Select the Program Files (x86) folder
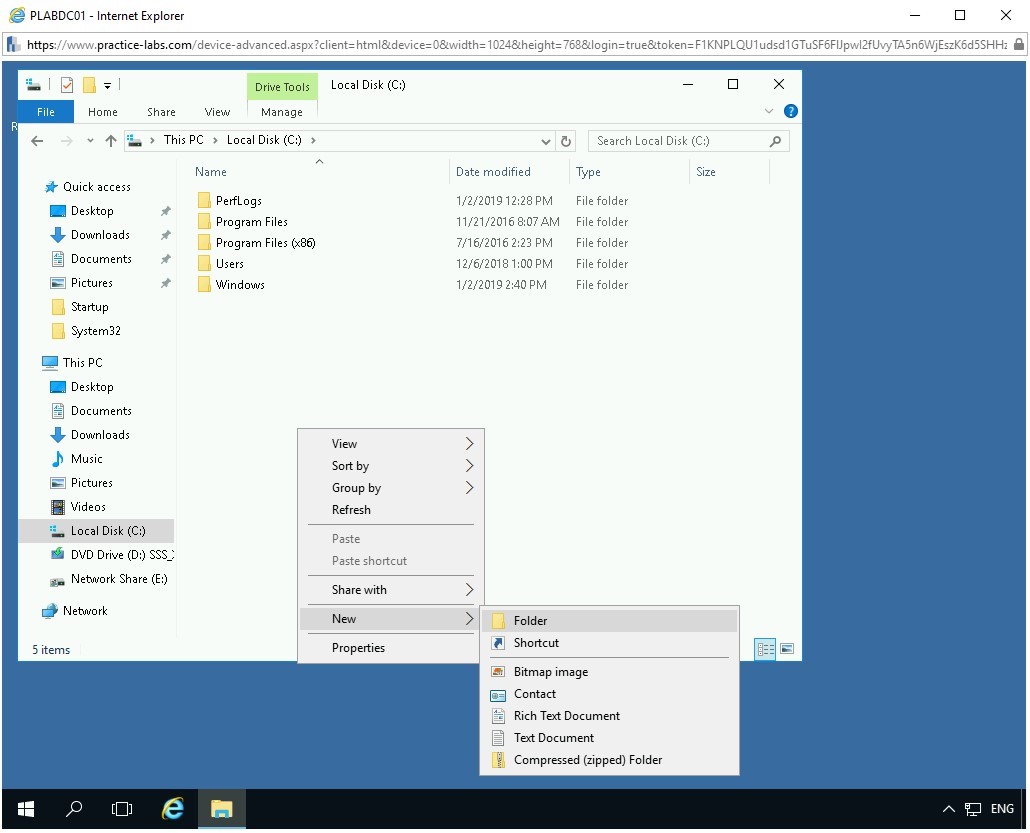 (265, 242)
